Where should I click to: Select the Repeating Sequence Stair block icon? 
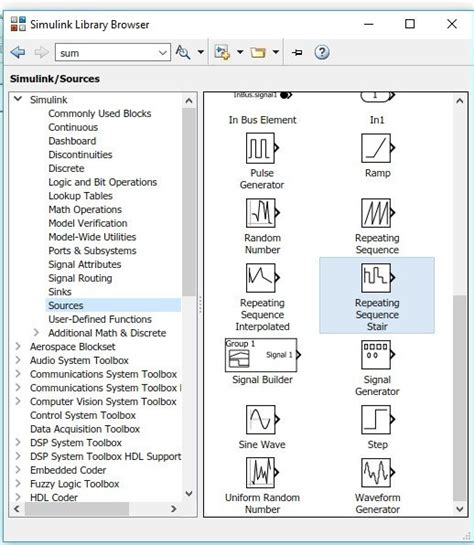(378, 278)
